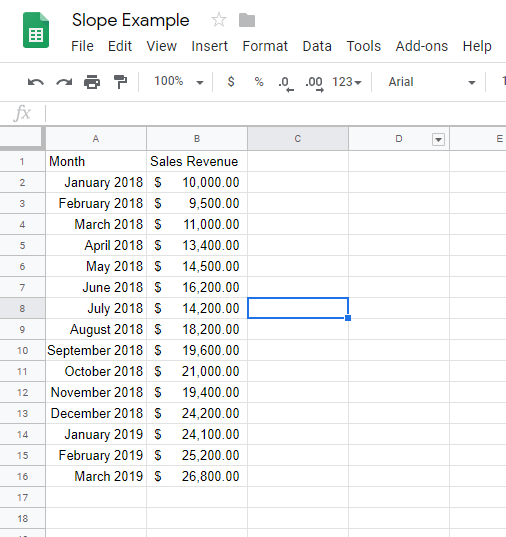Image resolution: width=506 pixels, height=537 pixels.
Task: Click the undo arrow icon
Action: click(36, 82)
